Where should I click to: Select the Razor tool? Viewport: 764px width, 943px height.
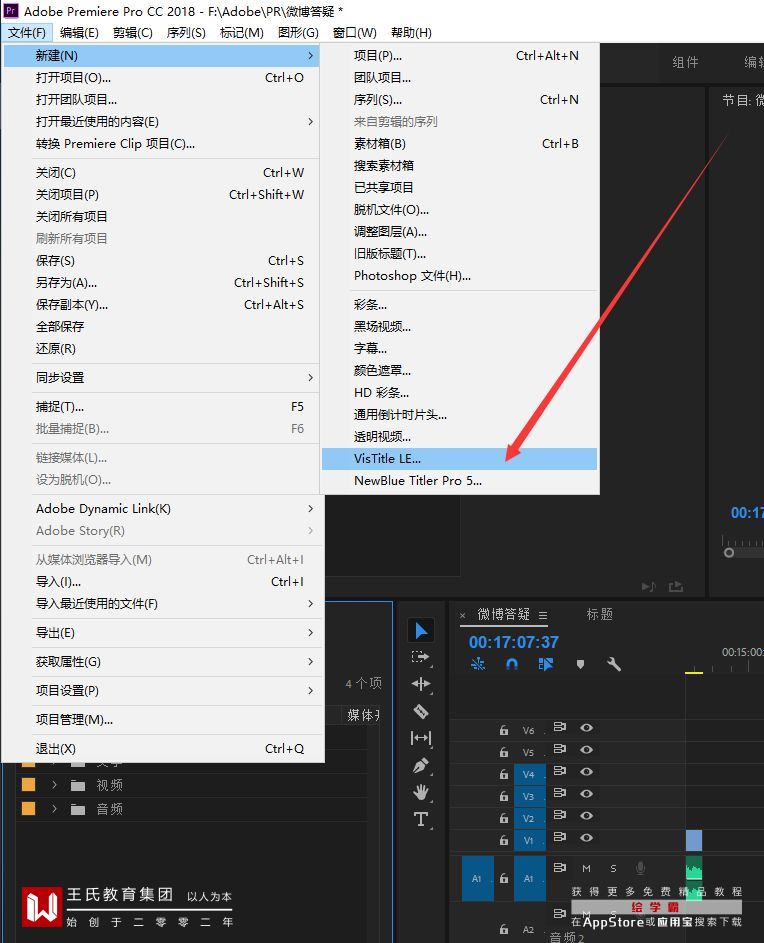(x=421, y=711)
